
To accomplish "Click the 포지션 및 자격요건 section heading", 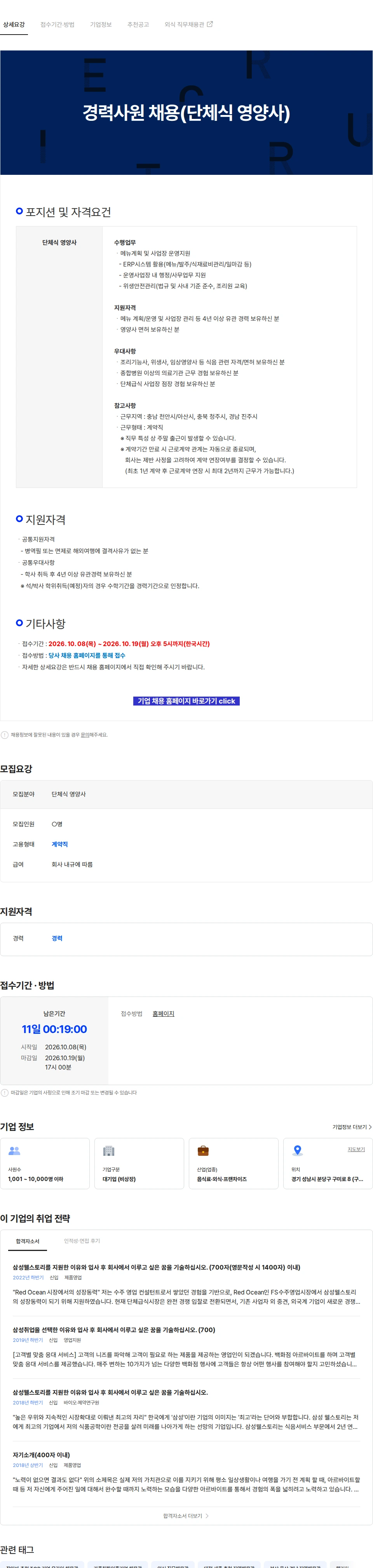I will pyautogui.click(x=68, y=213).
